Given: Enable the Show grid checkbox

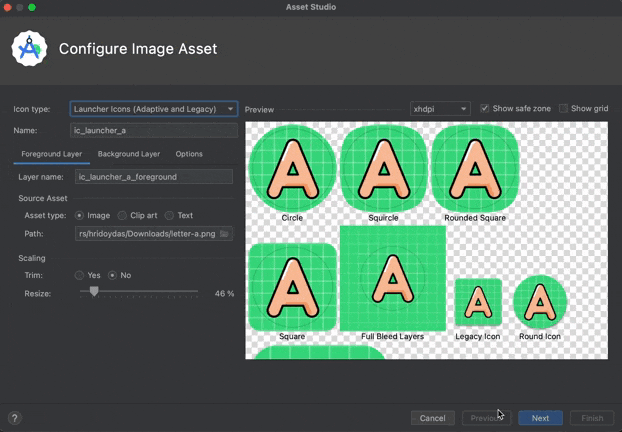Looking at the screenshot, I should click(563, 108).
